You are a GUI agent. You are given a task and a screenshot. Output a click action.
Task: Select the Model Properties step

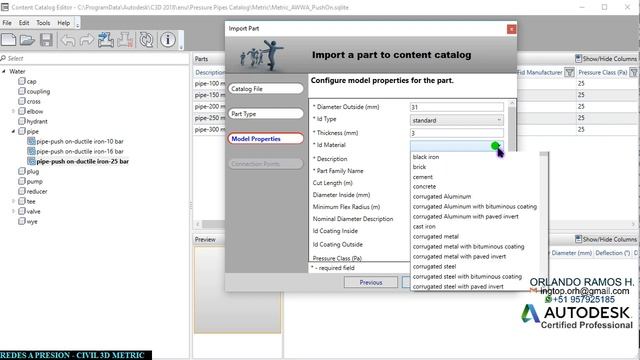pyautogui.click(x=266, y=138)
